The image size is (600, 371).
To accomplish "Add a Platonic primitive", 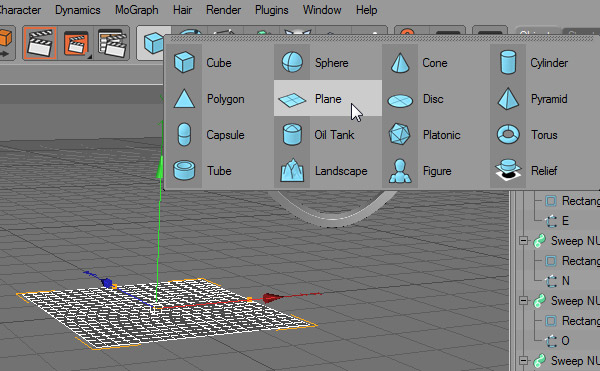I will [436, 134].
